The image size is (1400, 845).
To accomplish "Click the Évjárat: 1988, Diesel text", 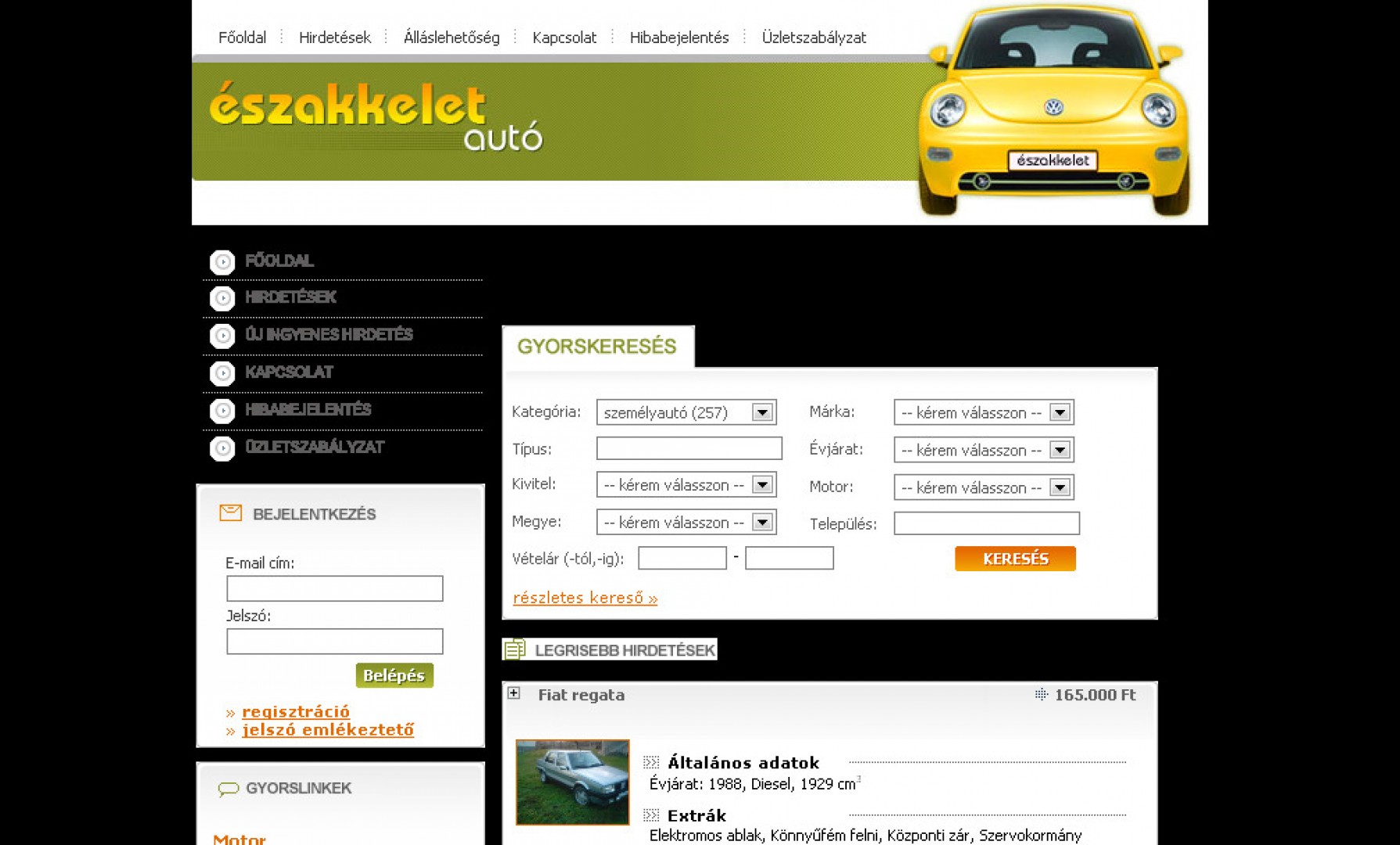I will point(755,784).
